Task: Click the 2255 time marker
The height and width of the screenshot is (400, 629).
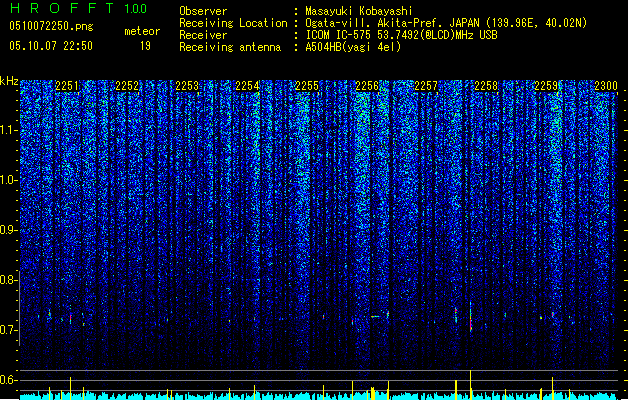Action: pyautogui.click(x=307, y=85)
